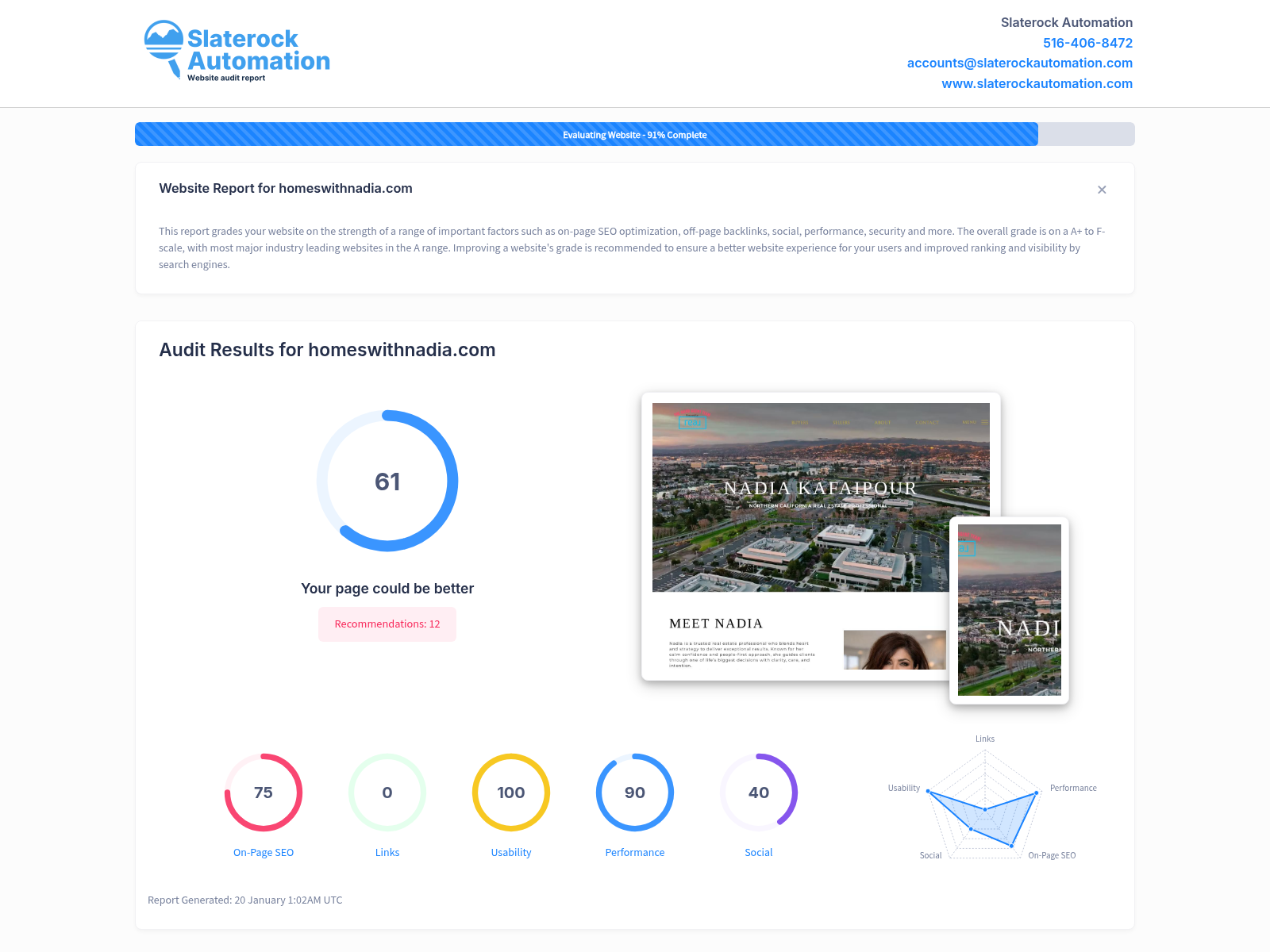
Task: Open the accounts@slaterockautomation.com email link
Action: 1020,63
